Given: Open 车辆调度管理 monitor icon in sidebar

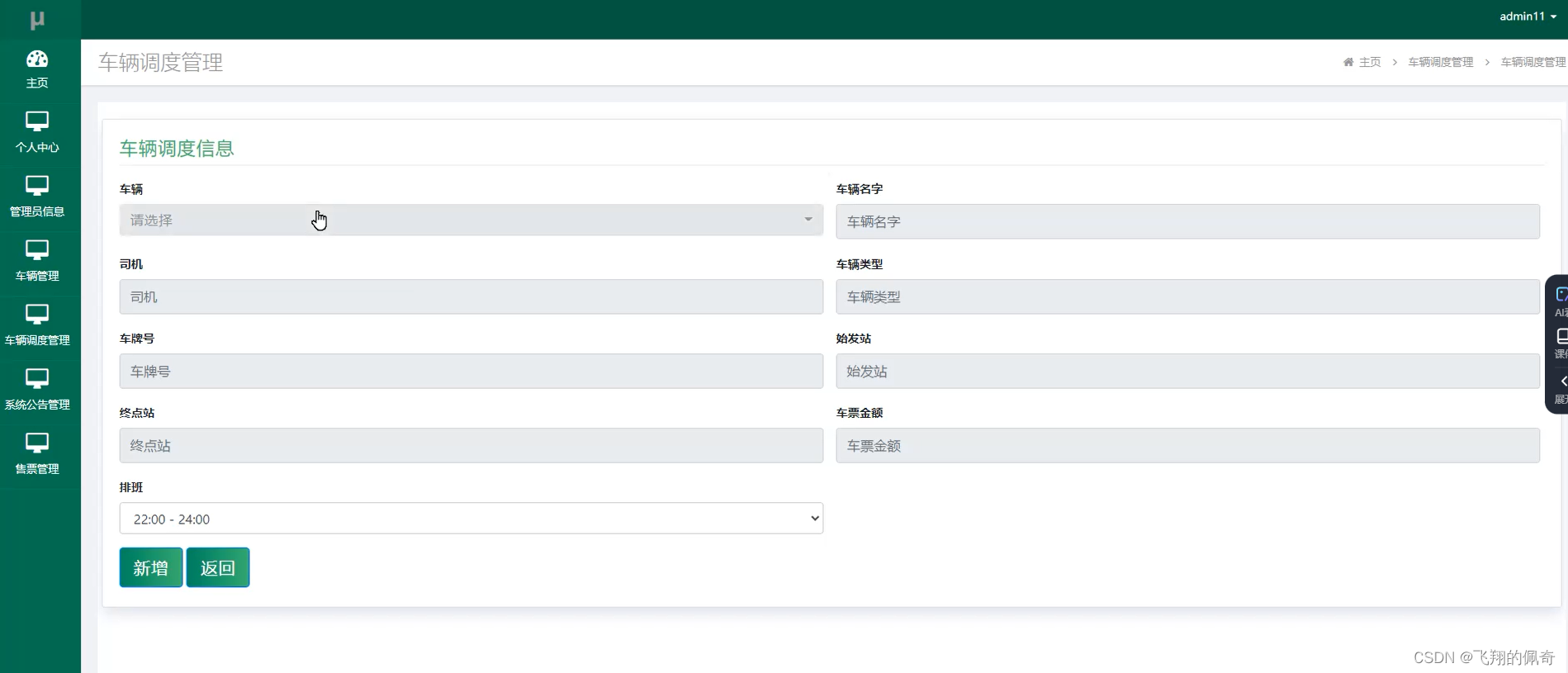Looking at the screenshot, I should click(x=37, y=315).
